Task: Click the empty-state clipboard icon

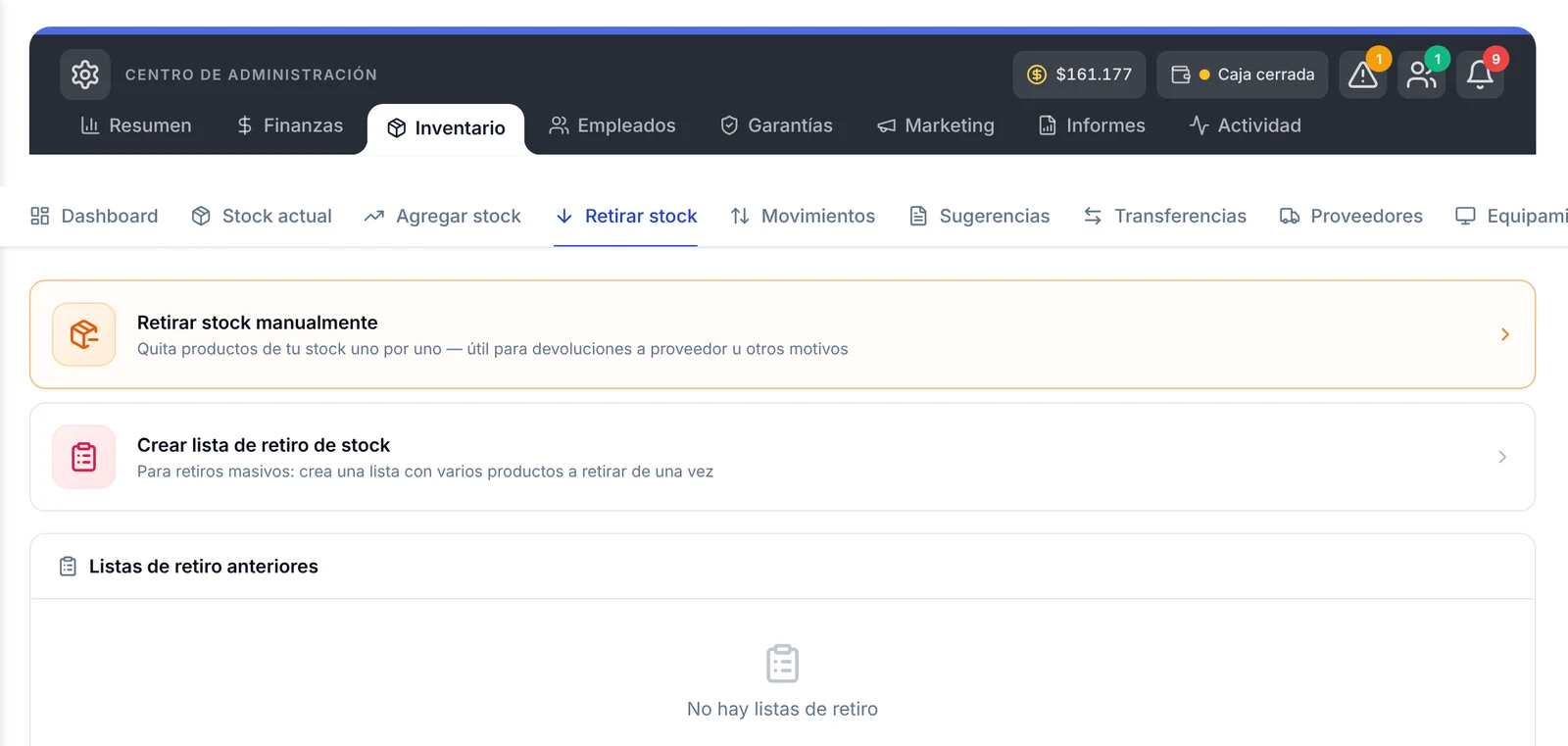Action: coord(783,664)
